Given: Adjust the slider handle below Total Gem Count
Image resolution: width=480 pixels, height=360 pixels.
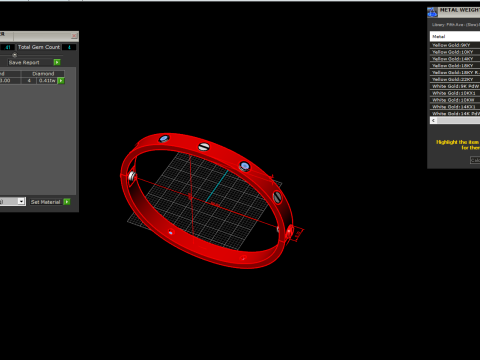Looking at the screenshot, I should point(14,55).
